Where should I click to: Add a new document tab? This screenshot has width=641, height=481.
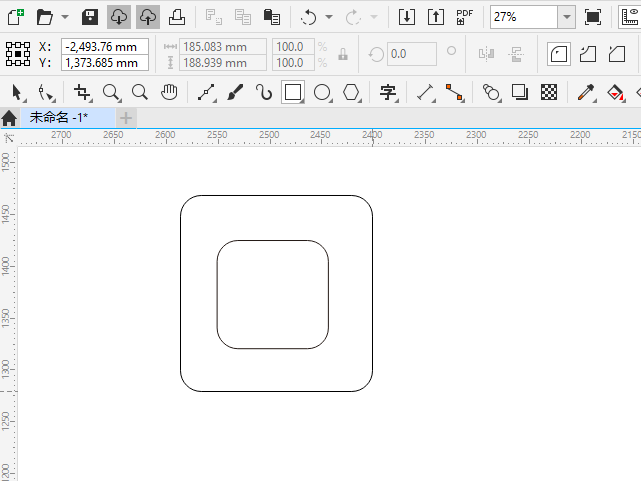pos(126,118)
